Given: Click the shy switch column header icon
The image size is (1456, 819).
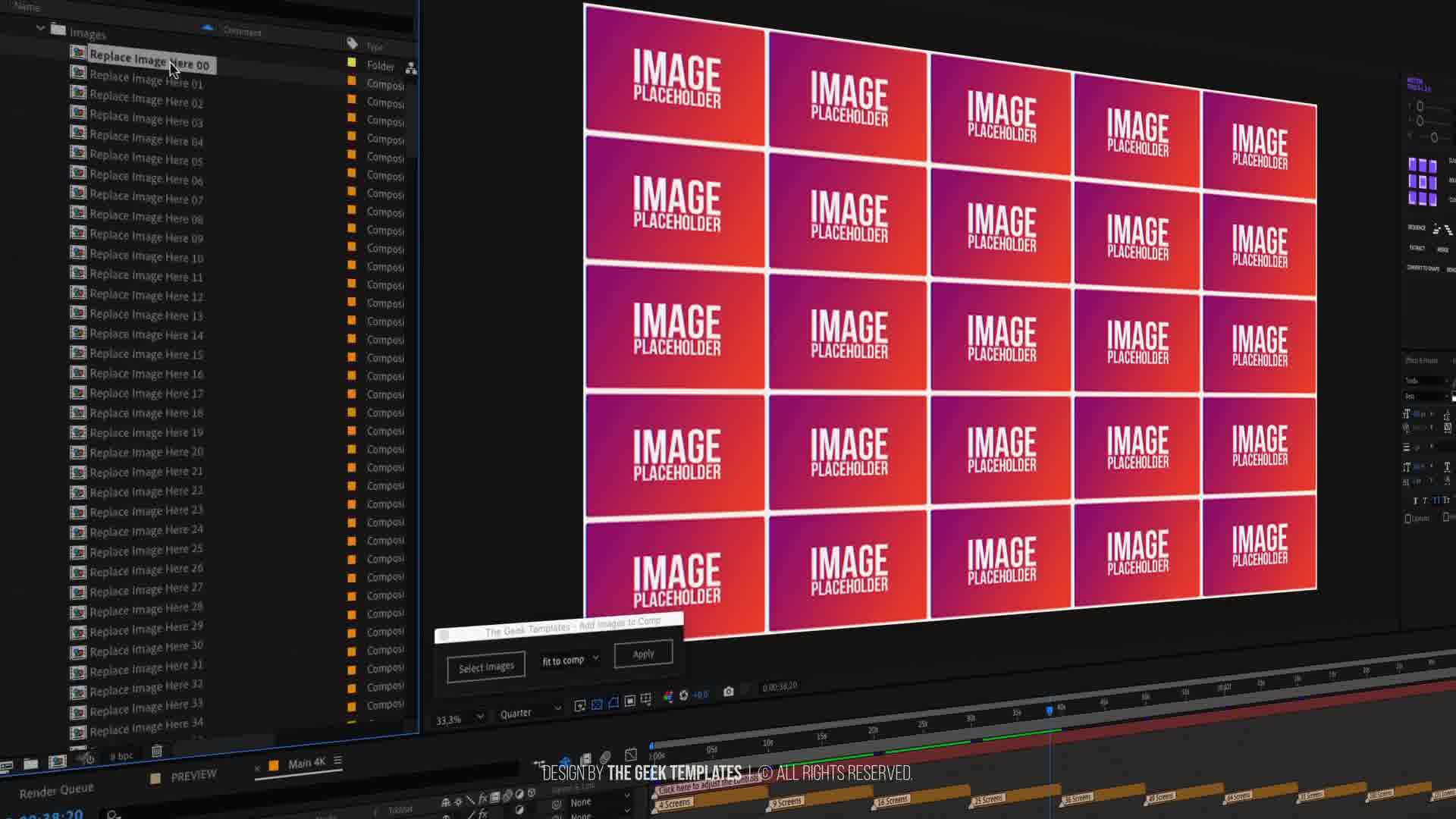Looking at the screenshot, I should point(446,802).
